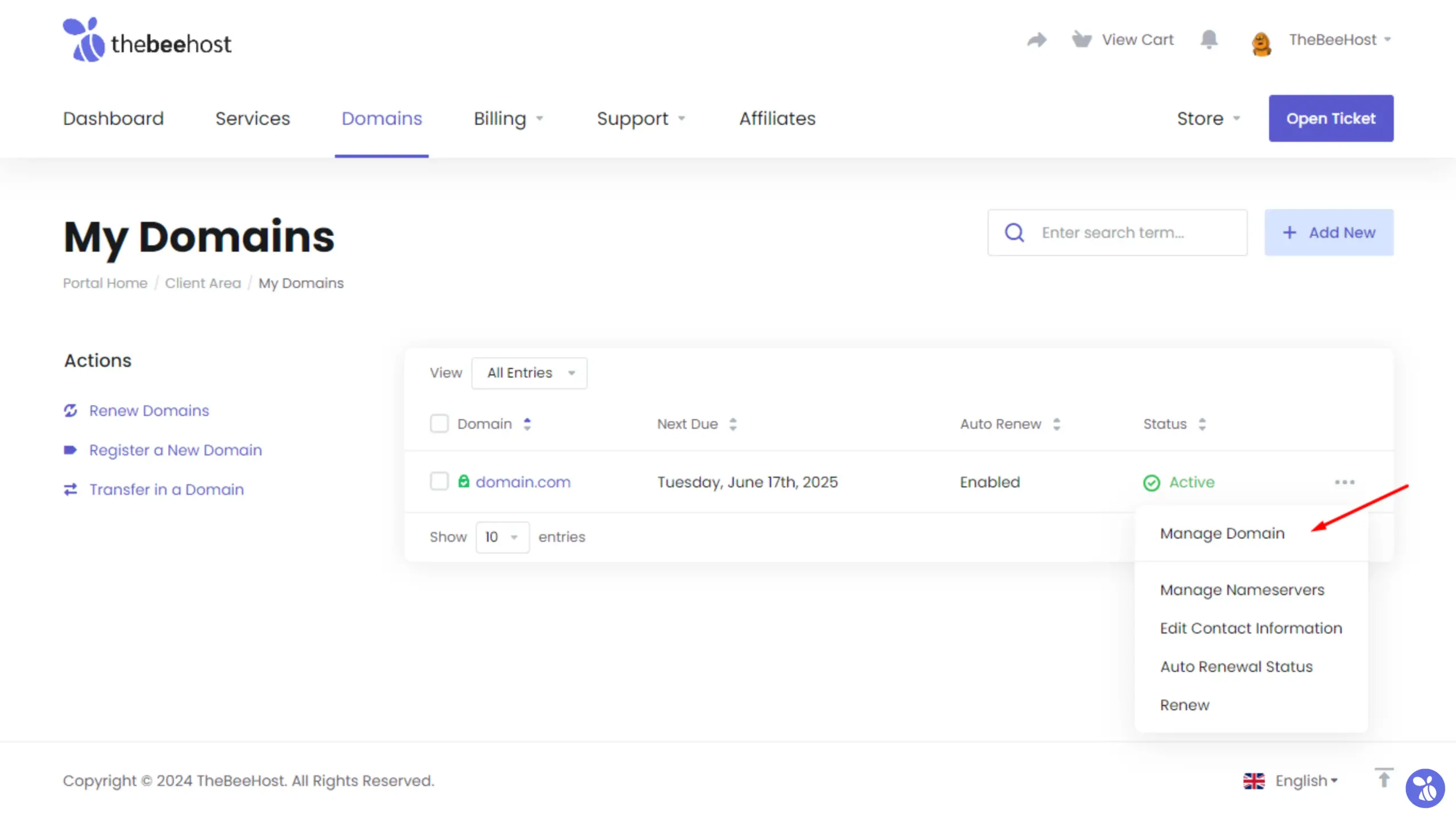
Task: Select Manage Nameservers from the menu
Action: click(x=1242, y=590)
